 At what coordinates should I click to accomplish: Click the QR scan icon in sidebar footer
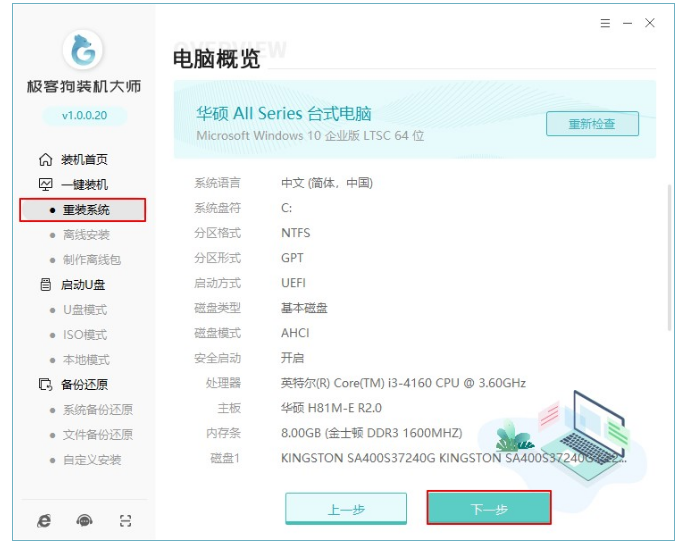pyautogui.click(x=125, y=520)
